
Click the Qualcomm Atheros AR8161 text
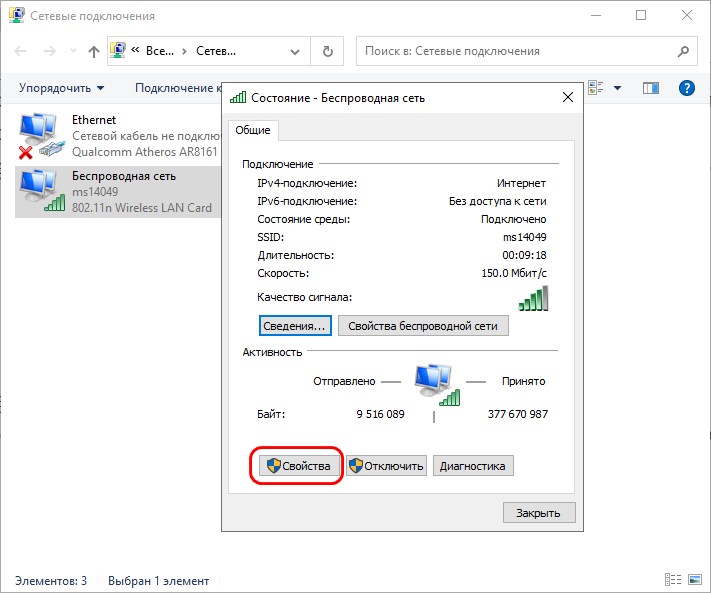coord(145,151)
